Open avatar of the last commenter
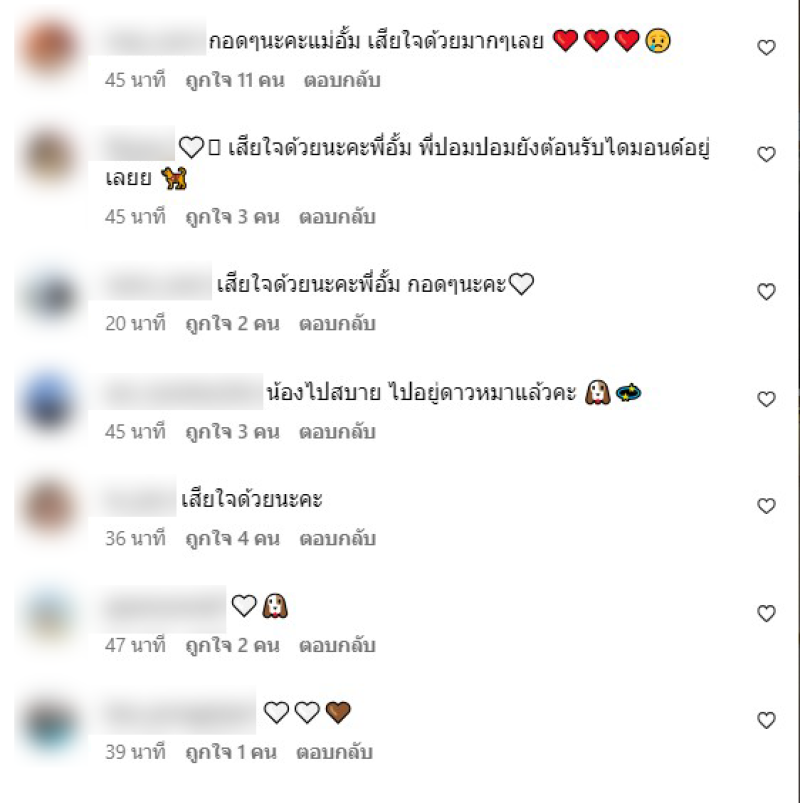Screen dimensions: 800x803 50,723
